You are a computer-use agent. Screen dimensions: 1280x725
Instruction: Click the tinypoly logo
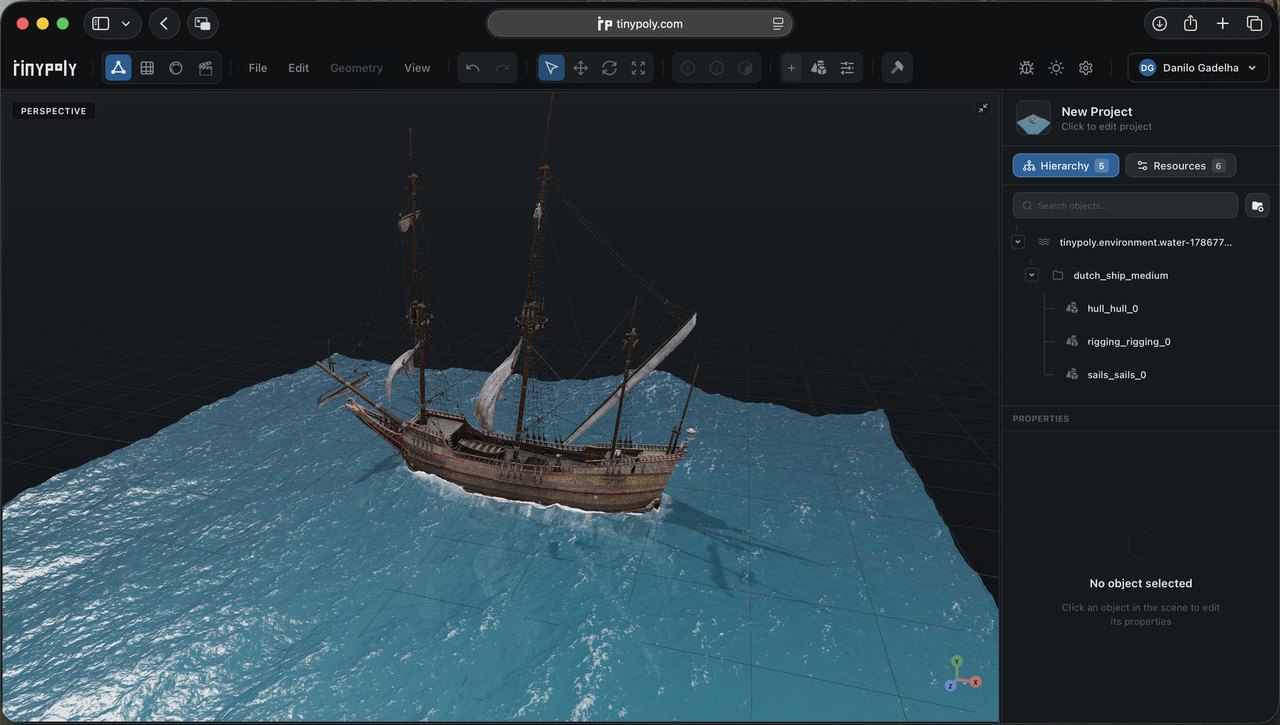tap(45, 68)
